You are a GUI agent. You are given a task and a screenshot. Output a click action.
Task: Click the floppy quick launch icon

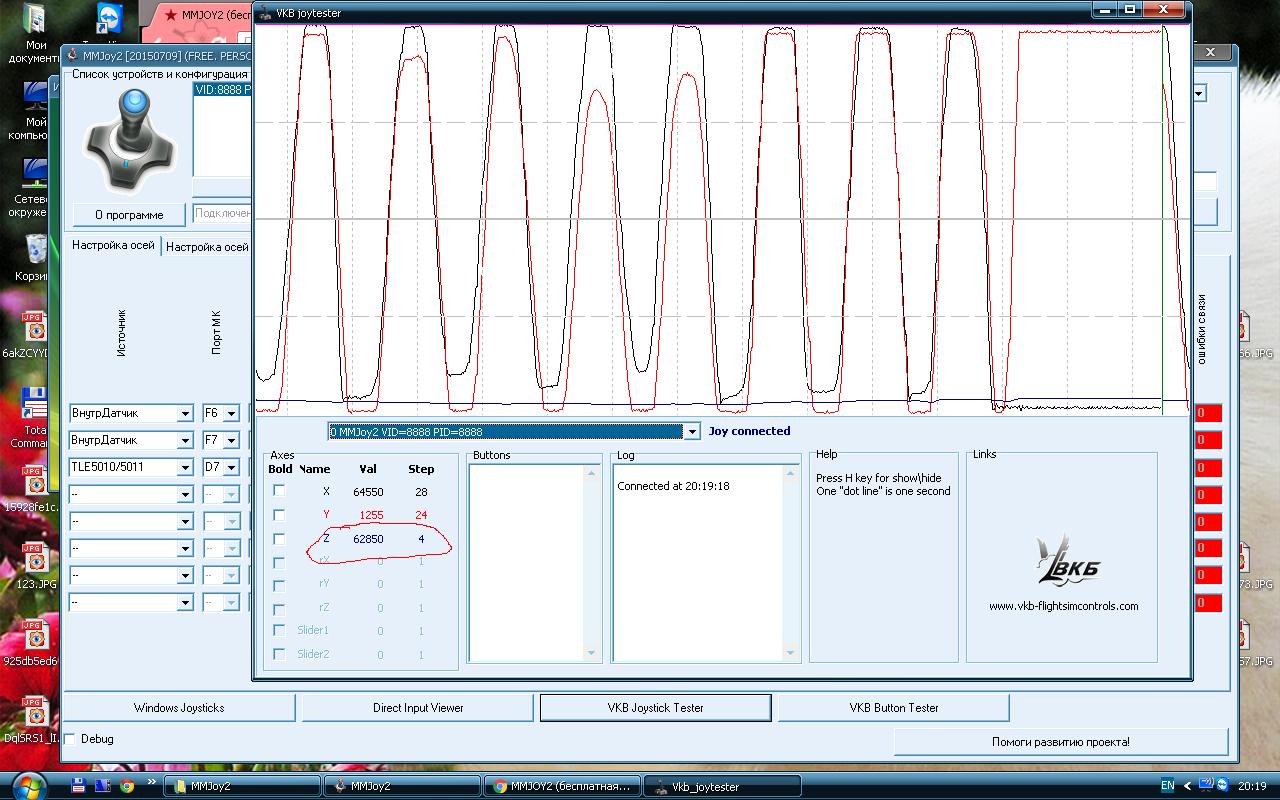[x=79, y=786]
